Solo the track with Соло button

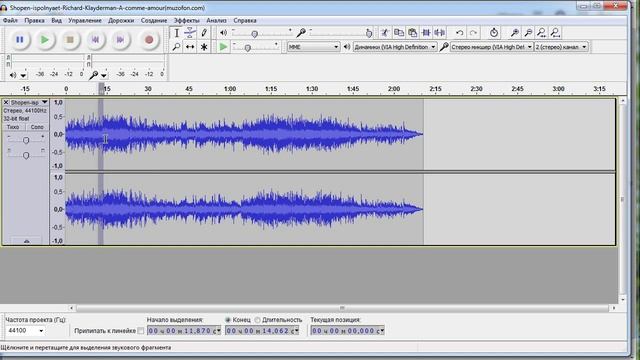click(36, 127)
